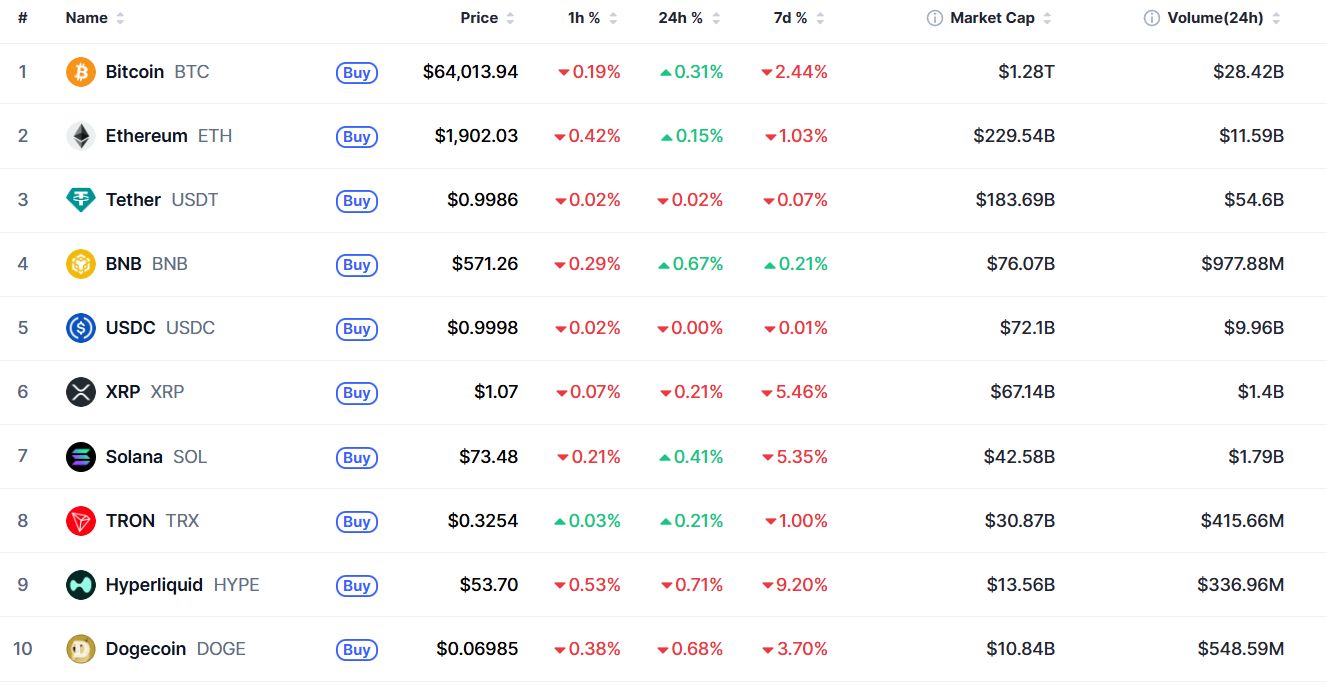
Task: Open the Market Cap info icon
Action: (x=935, y=18)
